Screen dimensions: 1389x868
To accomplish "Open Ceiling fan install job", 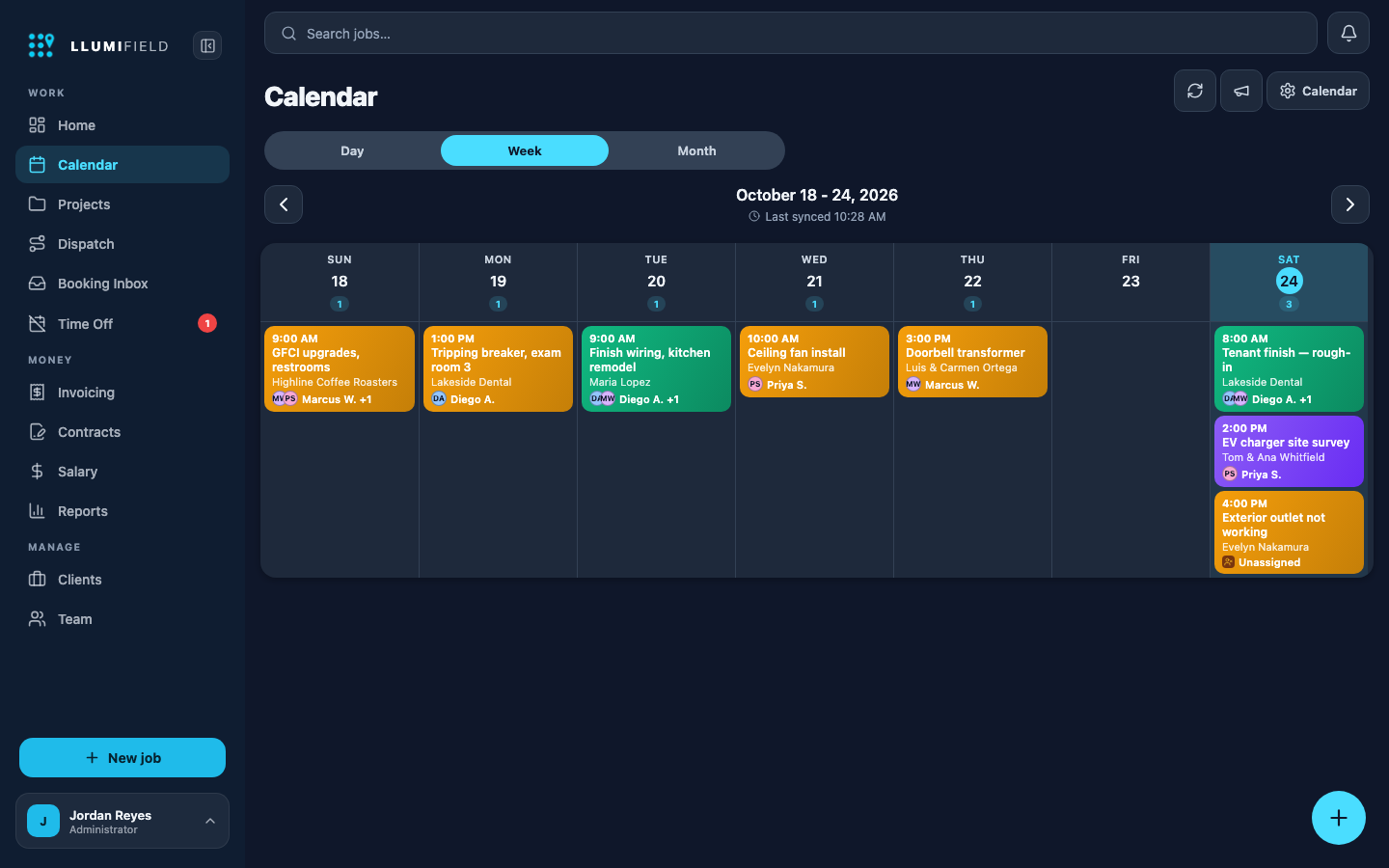I will [814, 362].
